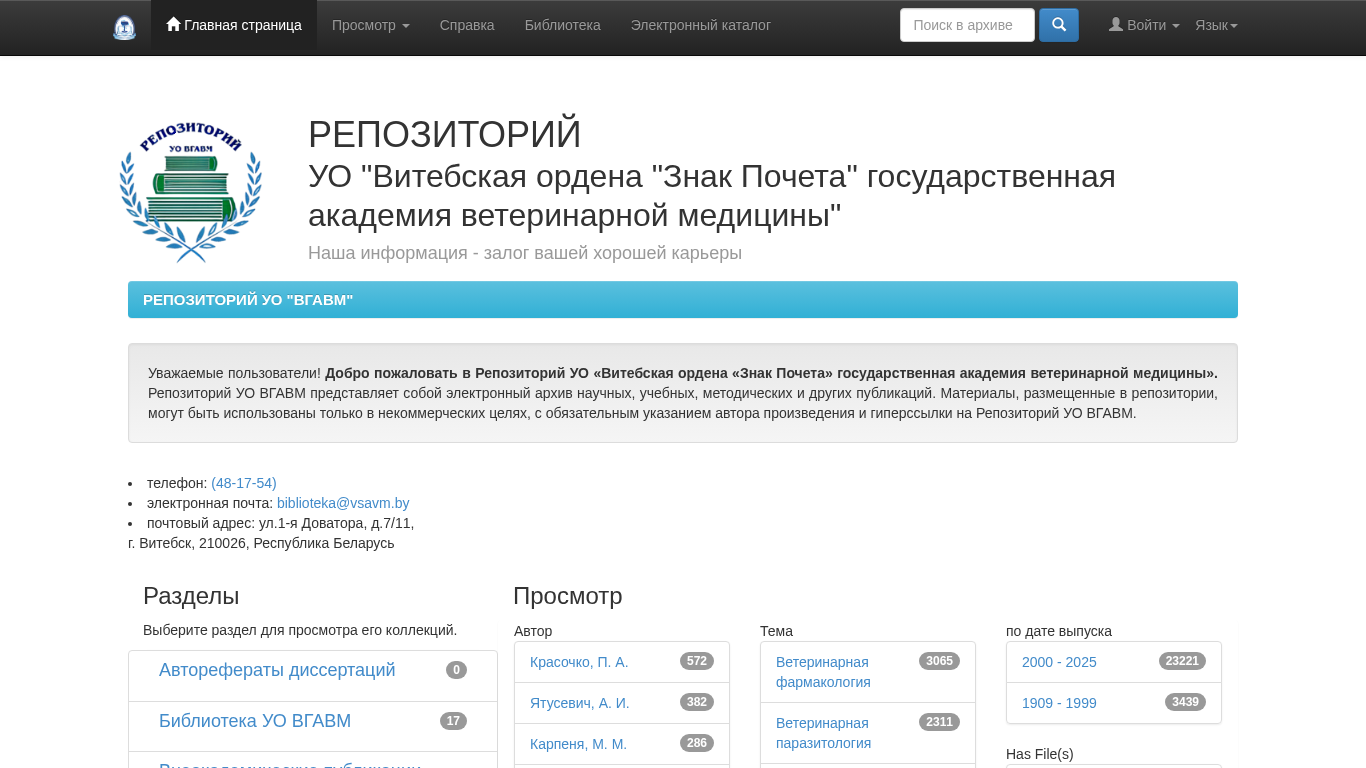Open Библиотека УО ВГАВМ section
Image resolution: width=1366 pixels, height=768 pixels.
pos(255,721)
